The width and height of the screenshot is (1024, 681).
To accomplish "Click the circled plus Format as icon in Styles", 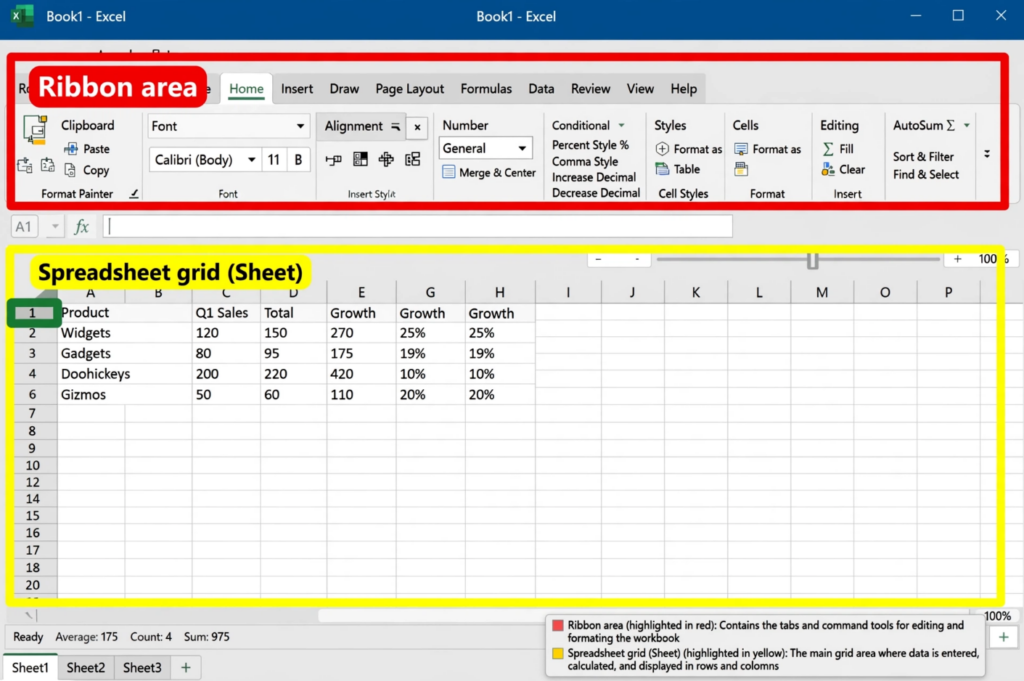I will pos(662,149).
